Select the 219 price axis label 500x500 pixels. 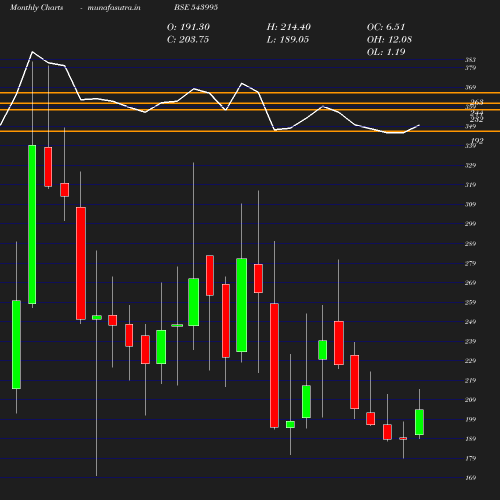tap(470, 380)
